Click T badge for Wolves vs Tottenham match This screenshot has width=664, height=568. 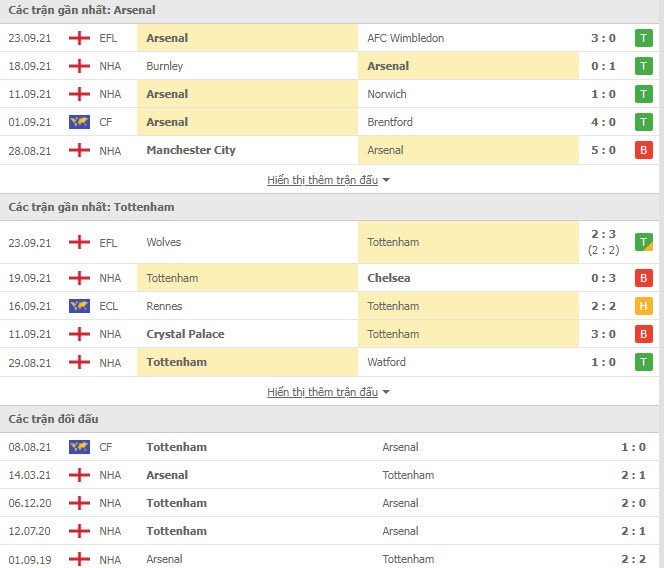click(643, 242)
